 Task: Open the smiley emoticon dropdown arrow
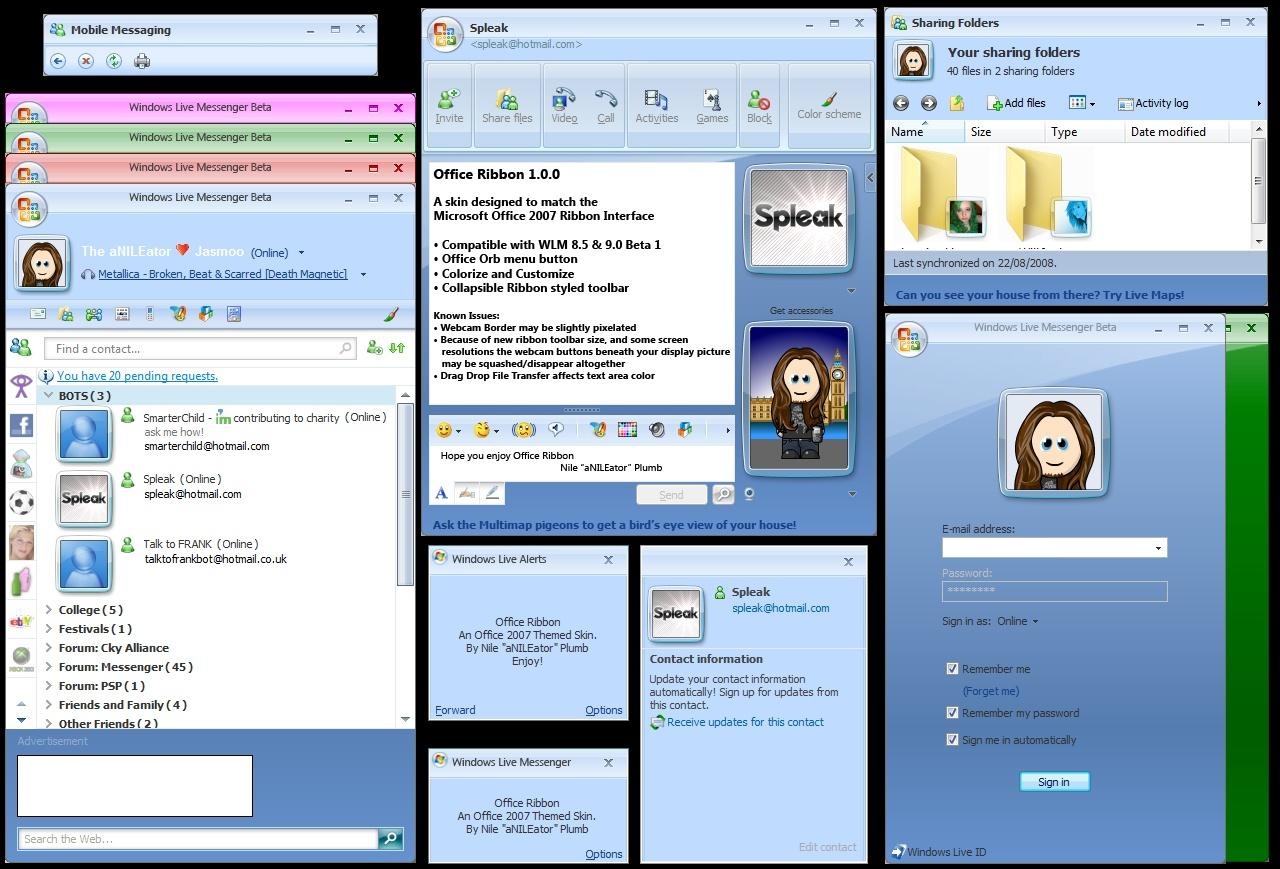458,431
